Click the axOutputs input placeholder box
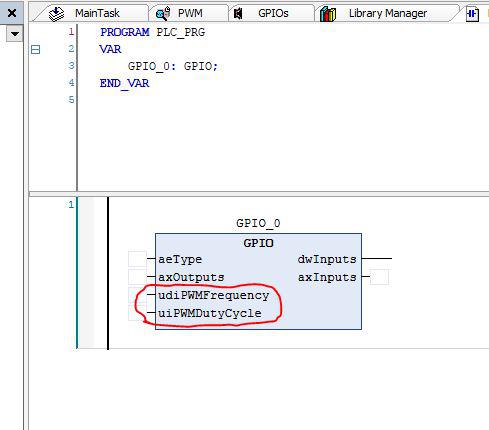 point(137,276)
